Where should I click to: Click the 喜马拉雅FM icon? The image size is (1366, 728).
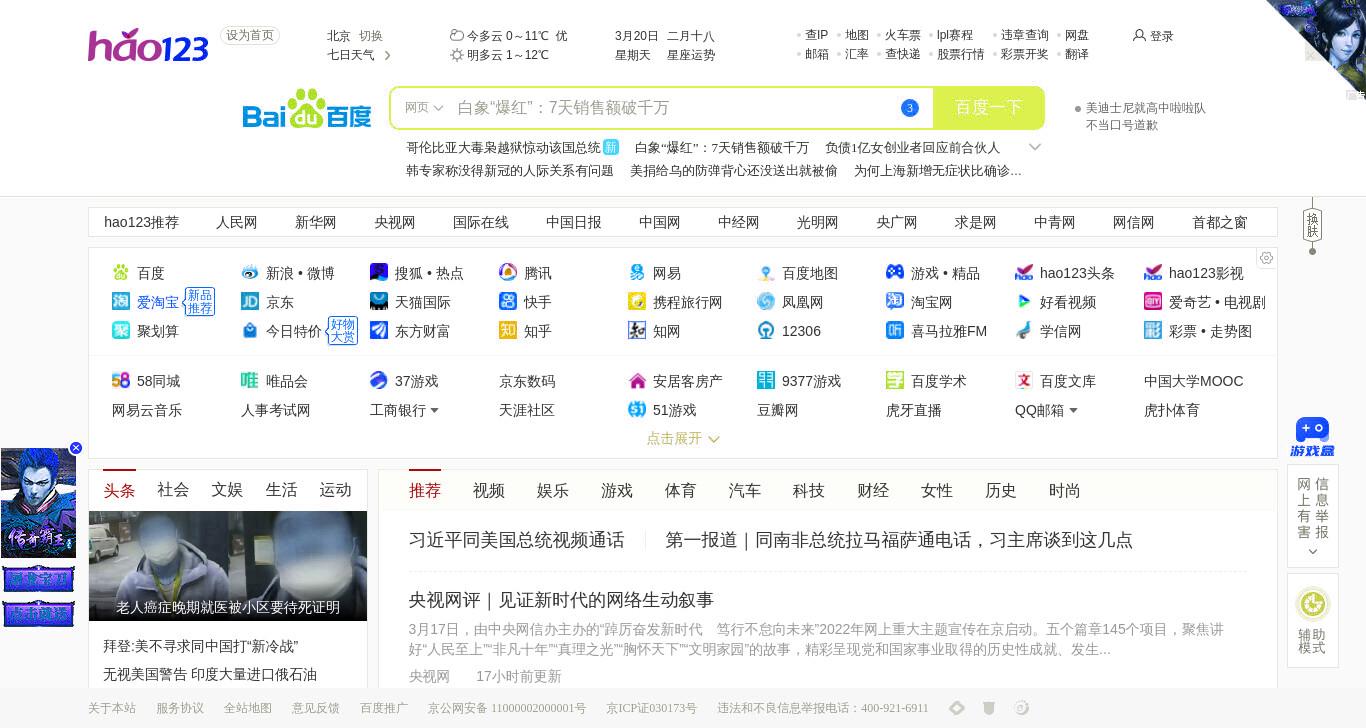[895, 330]
